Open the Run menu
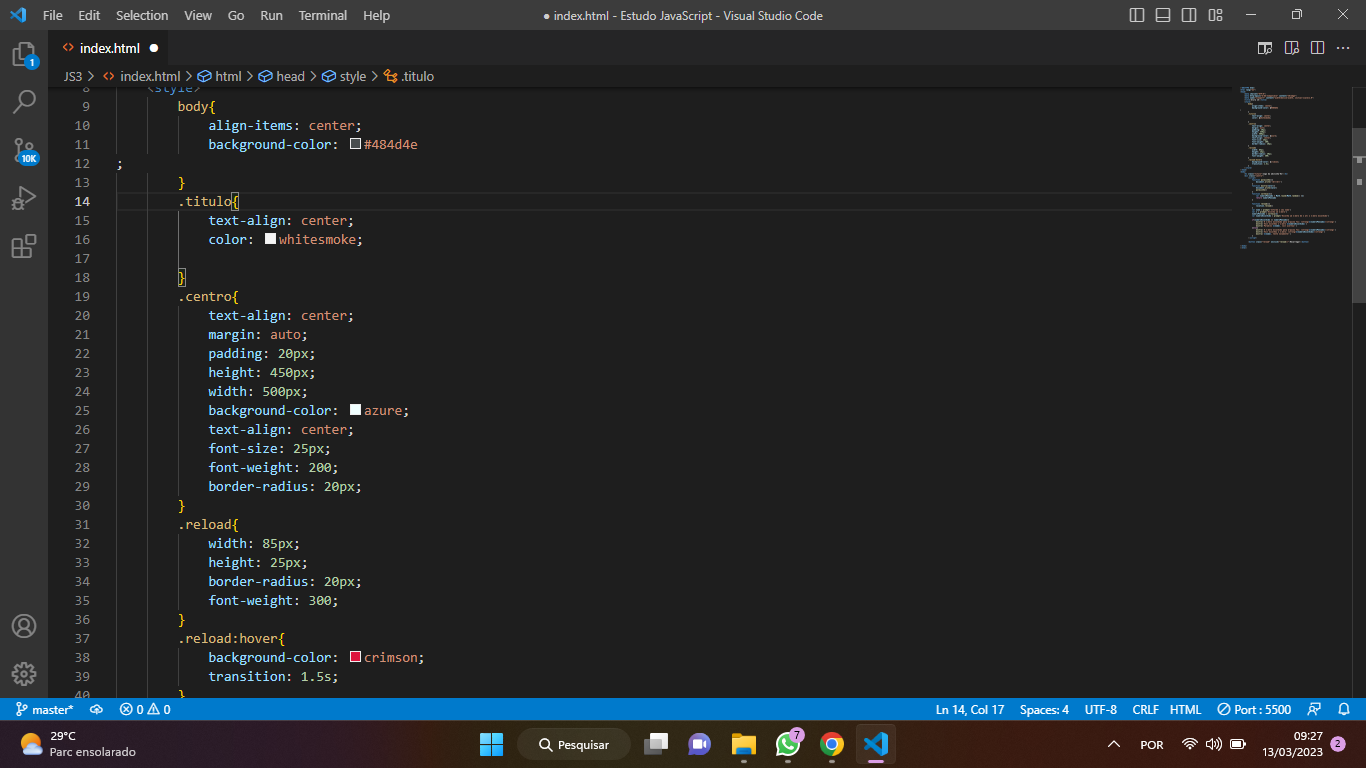Screen dimensions: 1366x768 tap(271, 15)
